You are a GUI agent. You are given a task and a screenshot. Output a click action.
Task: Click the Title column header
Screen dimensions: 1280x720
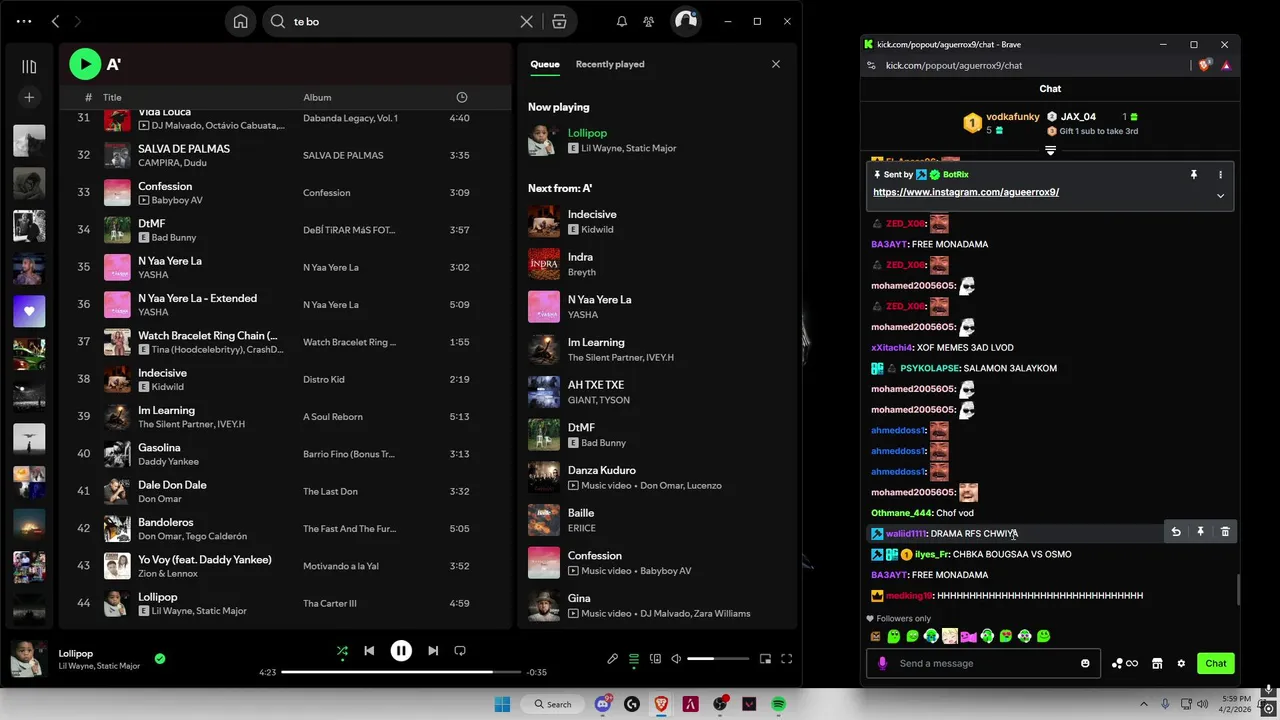112,97
